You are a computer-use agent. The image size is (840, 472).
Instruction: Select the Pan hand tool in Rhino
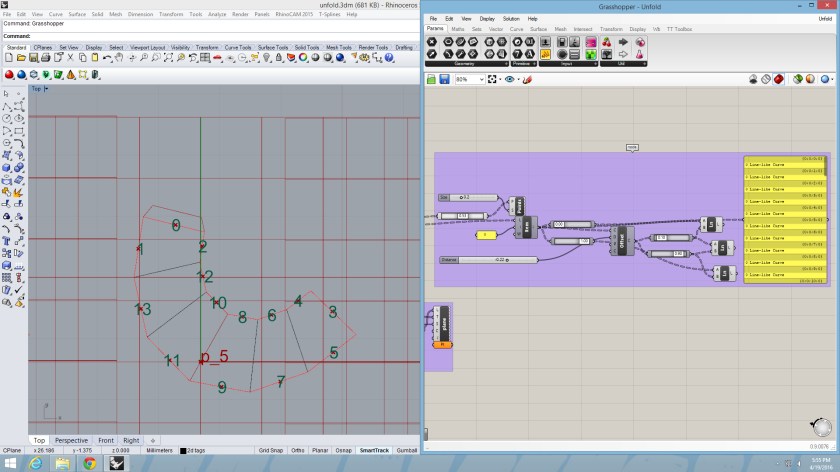coord(119,59)
